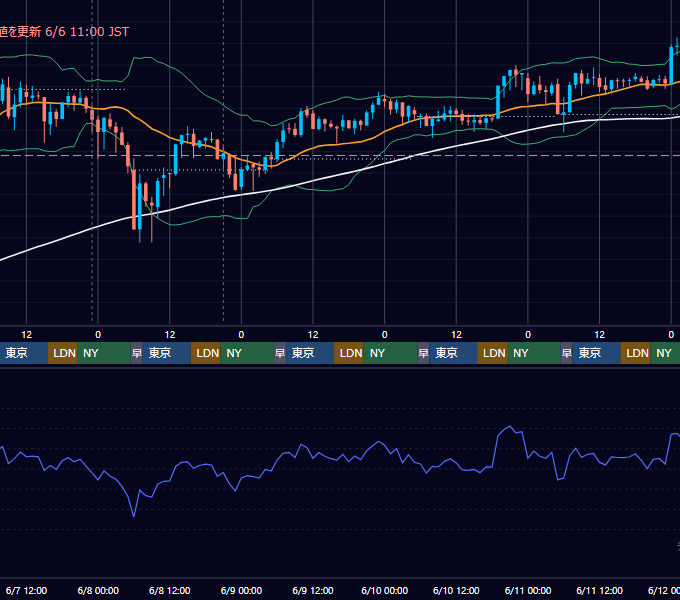Screen dimensions: 680x600
Task: Click the '6/8 00:00' date axis label
Action: pyautogui.click(x=98, y=590)
